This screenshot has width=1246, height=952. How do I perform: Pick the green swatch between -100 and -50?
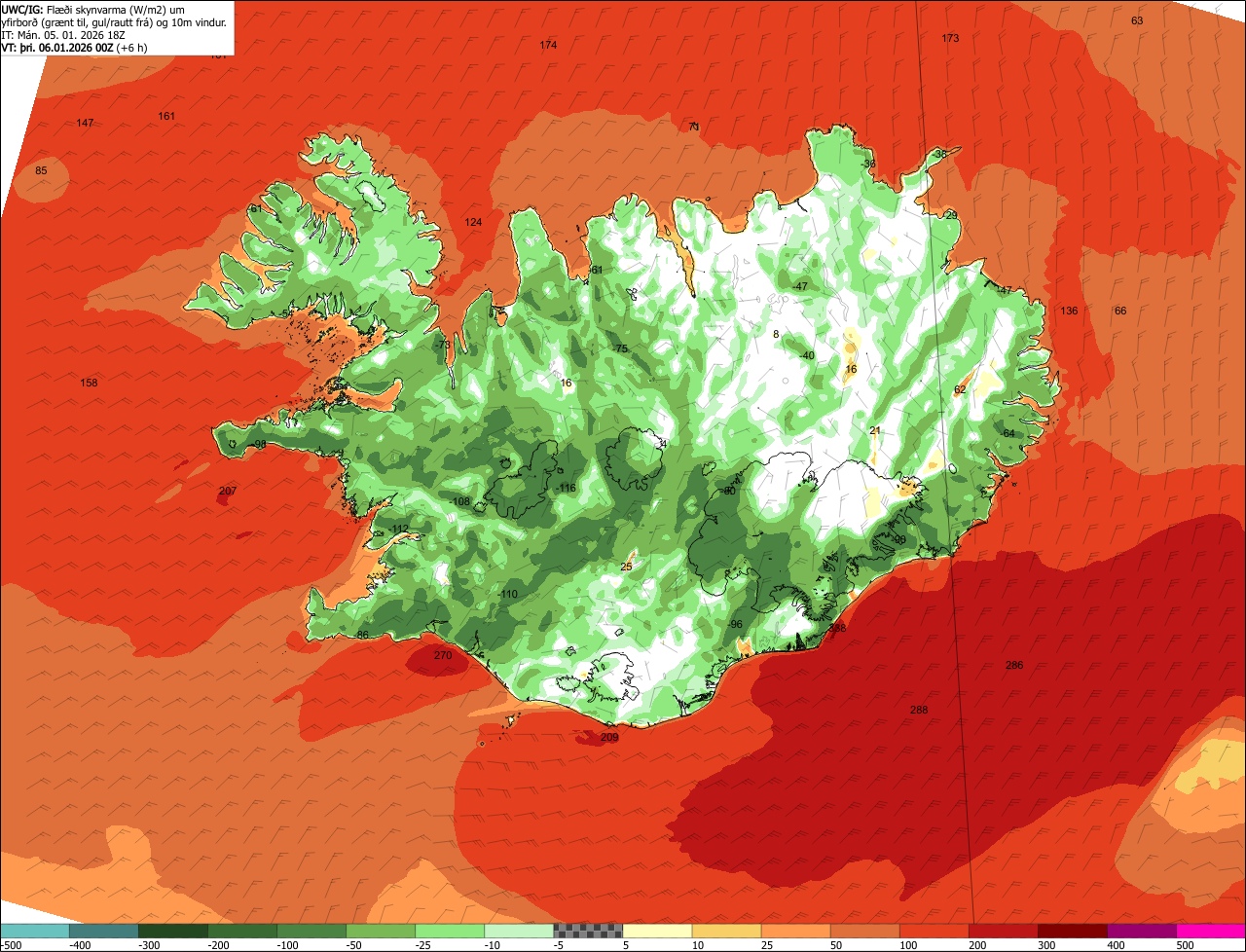[x=311, y=931]
